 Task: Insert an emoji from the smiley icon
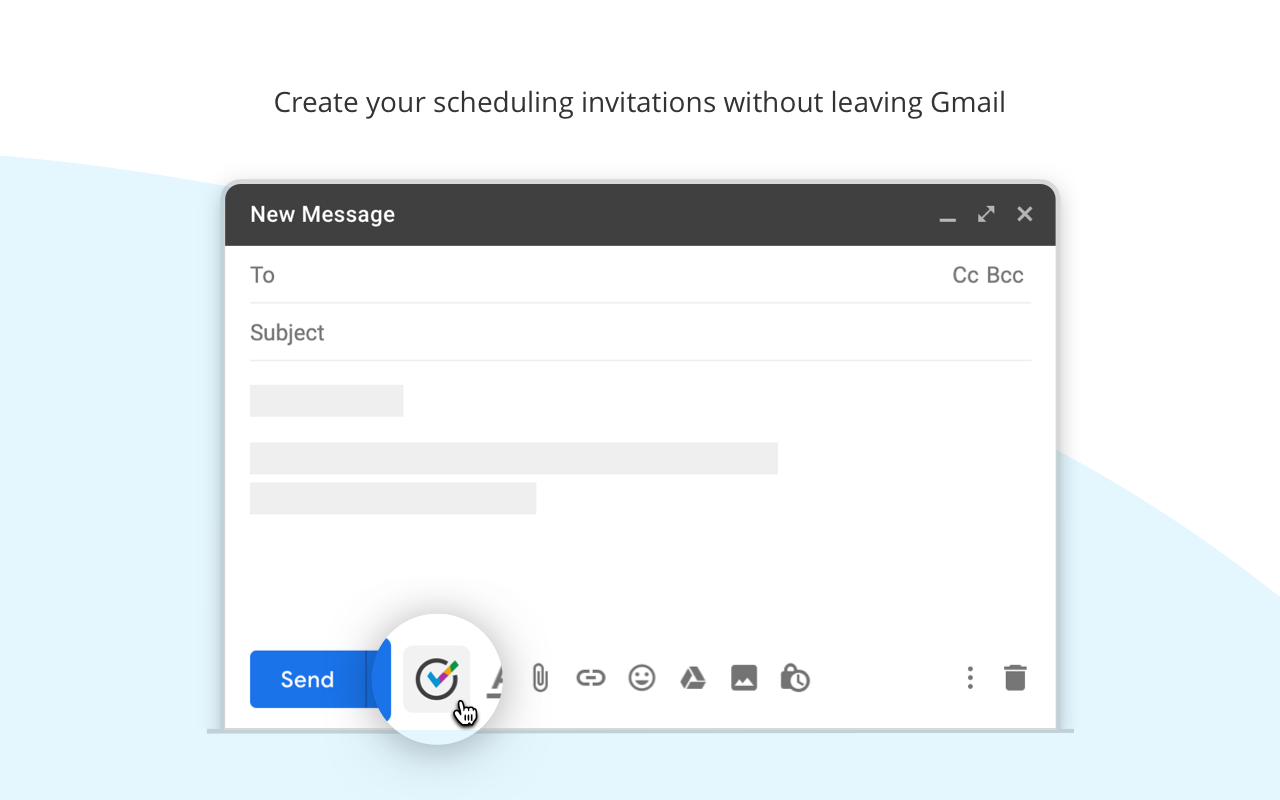pyautogui.click(x=641, y=677)
